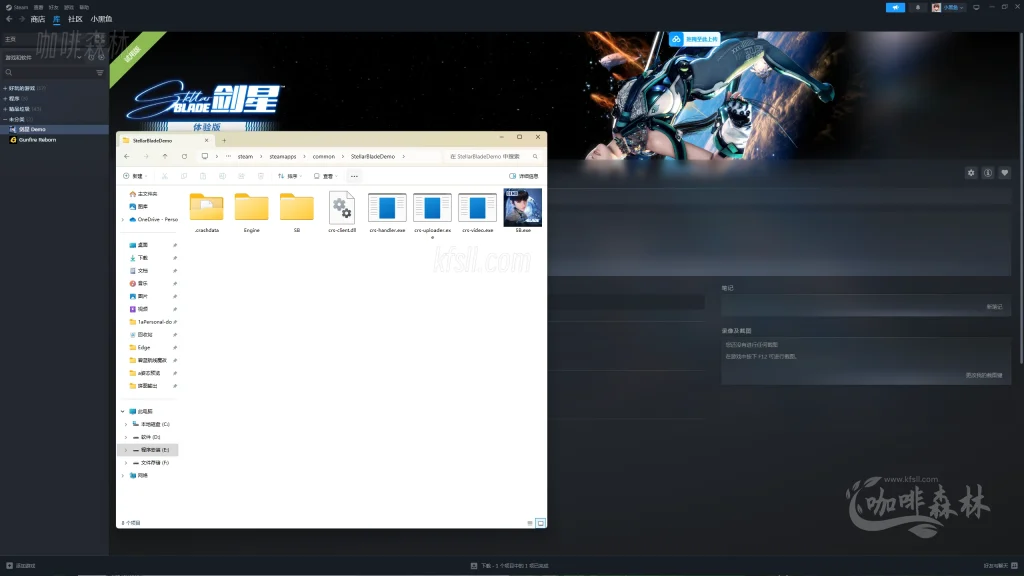Expand the Network node in navigation pane
The width and height of the screenshot is (1024, 576).
click(x=123, y=475)
